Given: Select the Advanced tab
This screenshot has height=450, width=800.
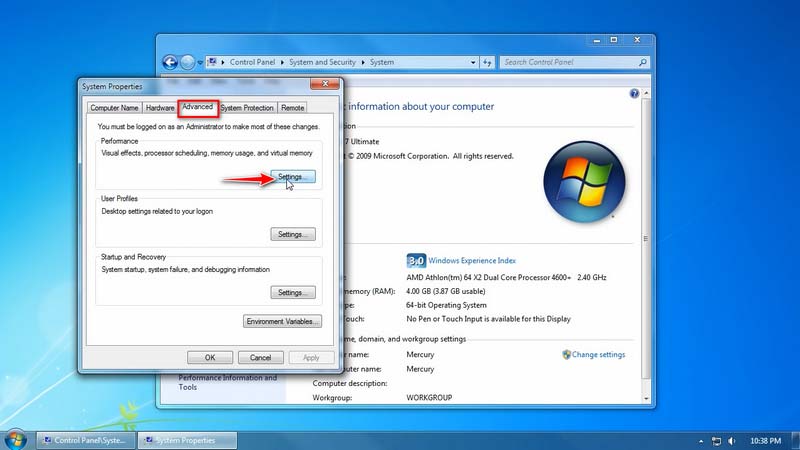Looking at the screenshot, I should (198, 107).
